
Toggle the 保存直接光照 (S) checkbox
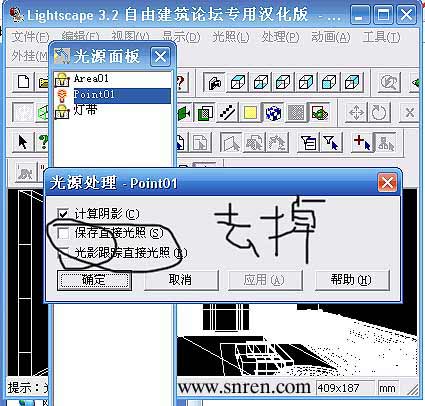point(63,233)
